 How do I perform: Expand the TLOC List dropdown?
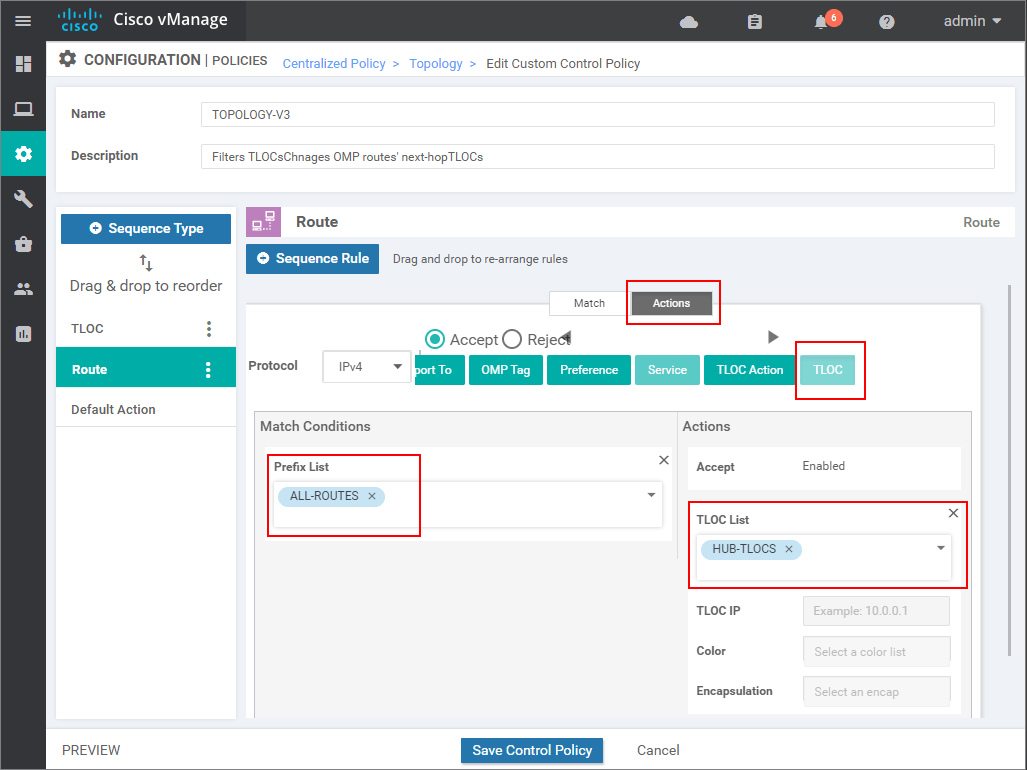click(940, 548)
